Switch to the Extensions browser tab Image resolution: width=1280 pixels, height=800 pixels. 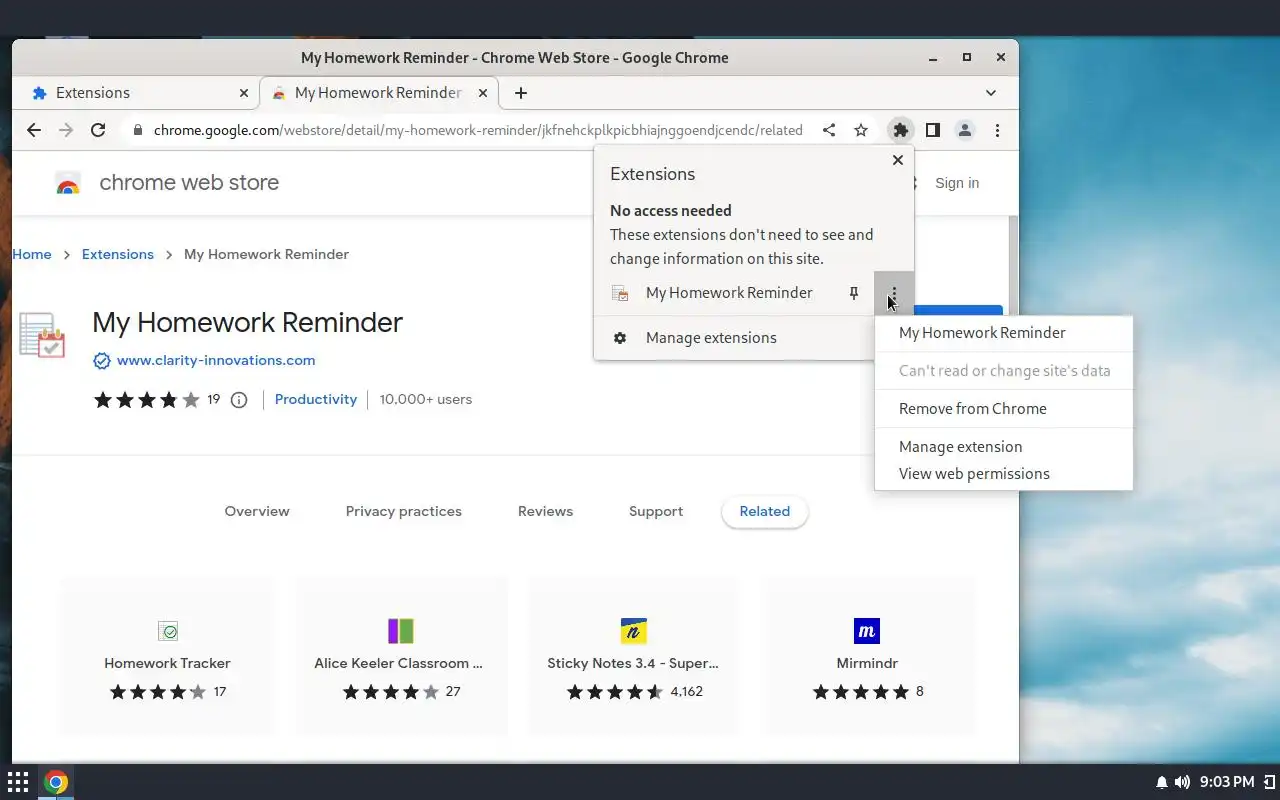(x=137, y=93)
